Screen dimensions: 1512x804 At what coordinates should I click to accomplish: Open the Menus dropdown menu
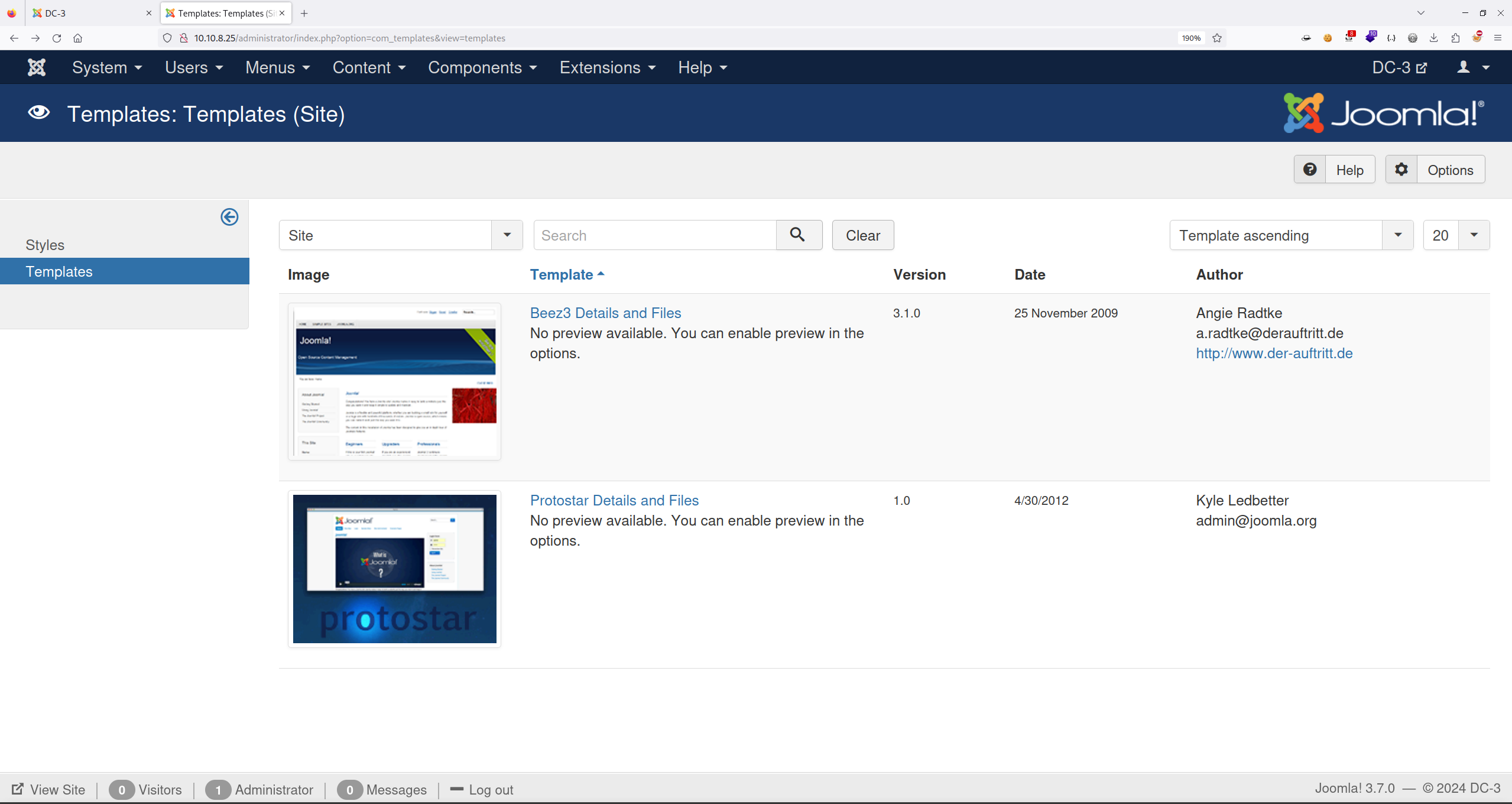(x=278, y=67)
